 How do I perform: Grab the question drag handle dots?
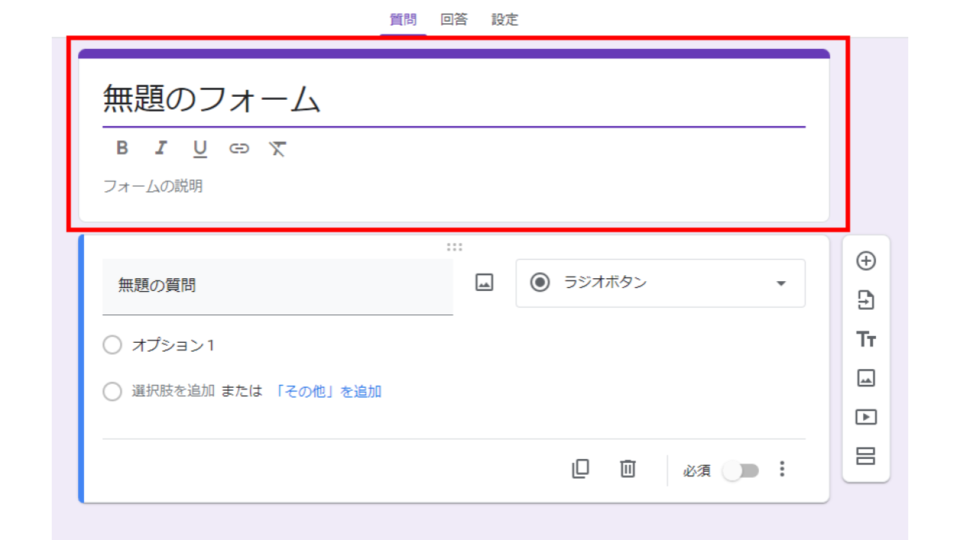click(454, 247)
